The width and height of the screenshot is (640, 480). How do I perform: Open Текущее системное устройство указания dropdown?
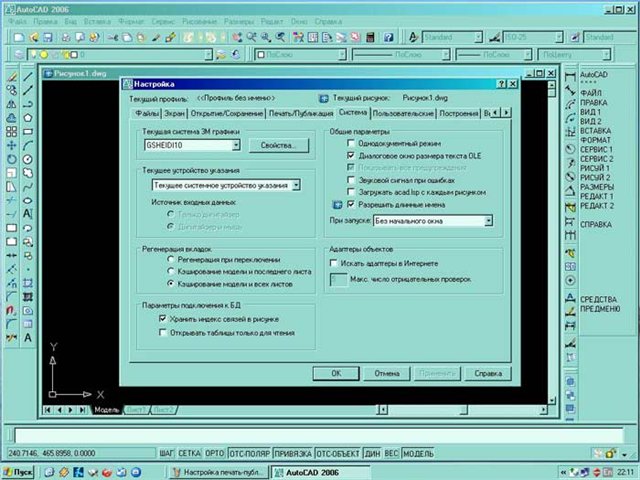pyautogui.click(x=297, y=185)
